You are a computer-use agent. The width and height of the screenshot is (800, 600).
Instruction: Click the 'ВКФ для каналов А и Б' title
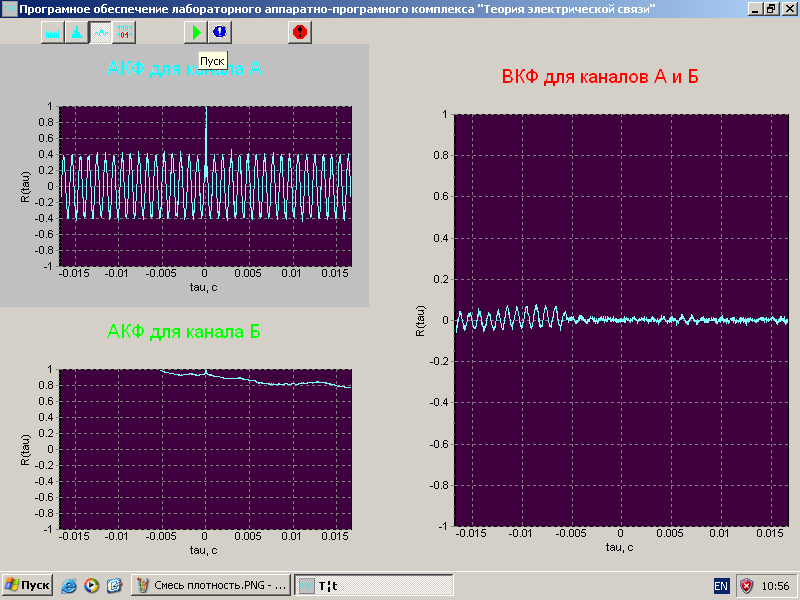tap(600, 77)
